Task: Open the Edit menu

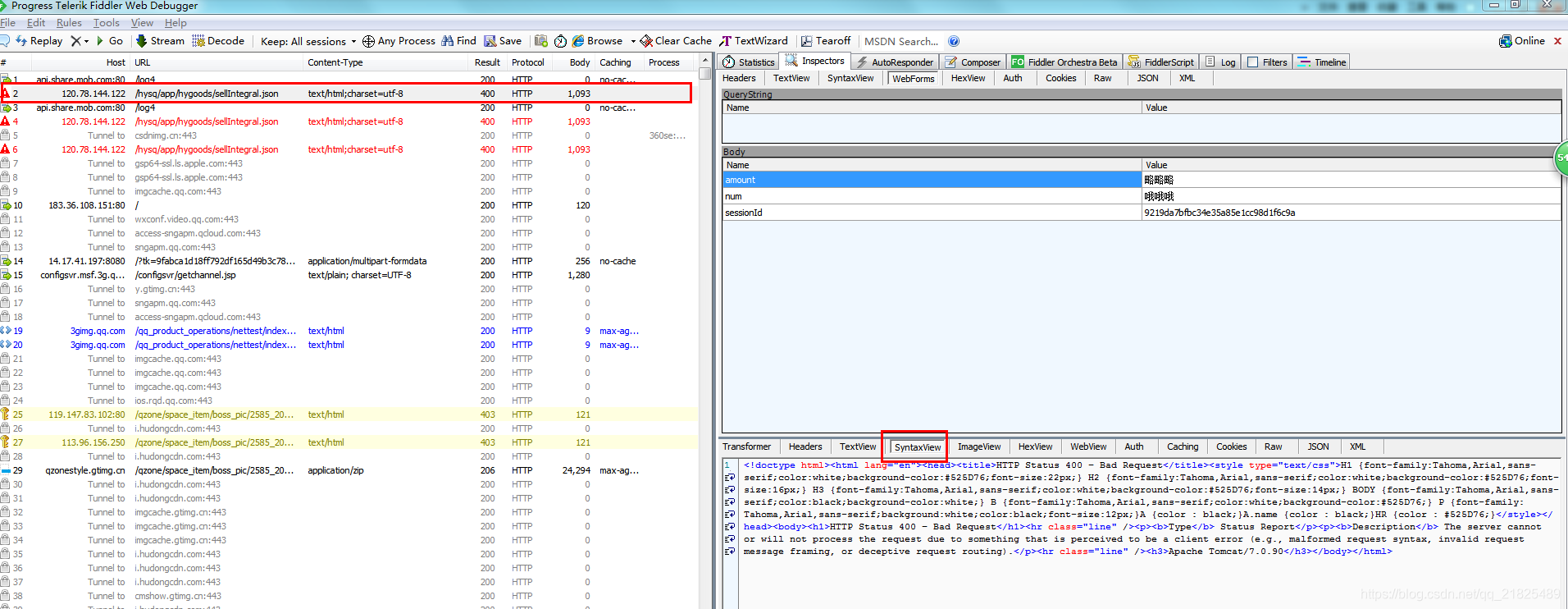Action: click(36, 23)
